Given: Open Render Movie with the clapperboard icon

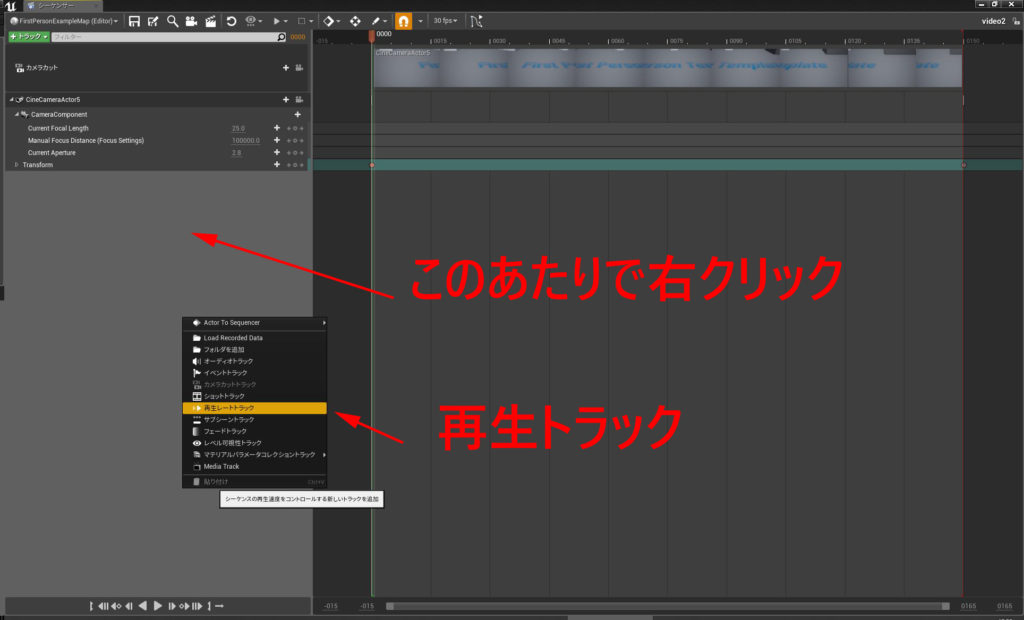Looking at the screenshot, I should coord(210,21).
